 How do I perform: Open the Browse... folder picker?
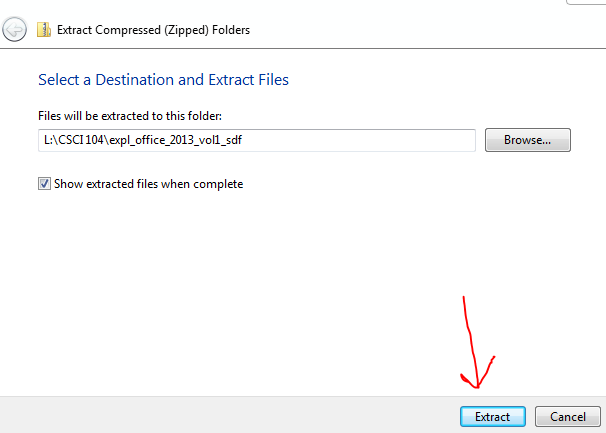527,140
